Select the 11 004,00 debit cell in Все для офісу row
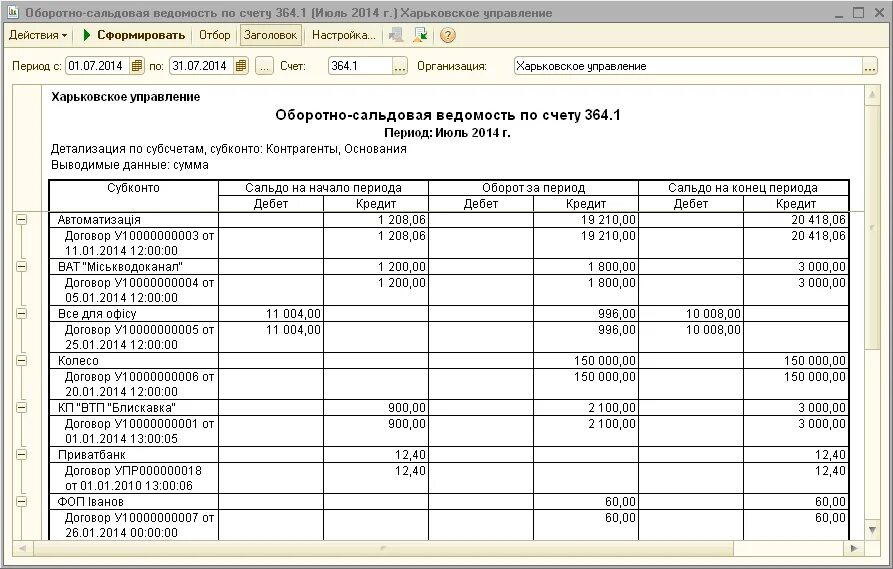 point(271,314)
